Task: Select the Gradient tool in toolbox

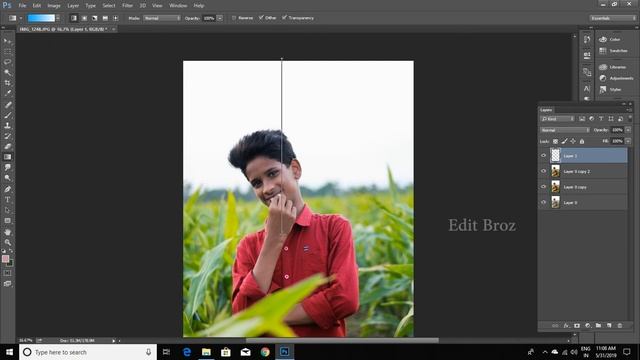Action: [x=7, y=157]
